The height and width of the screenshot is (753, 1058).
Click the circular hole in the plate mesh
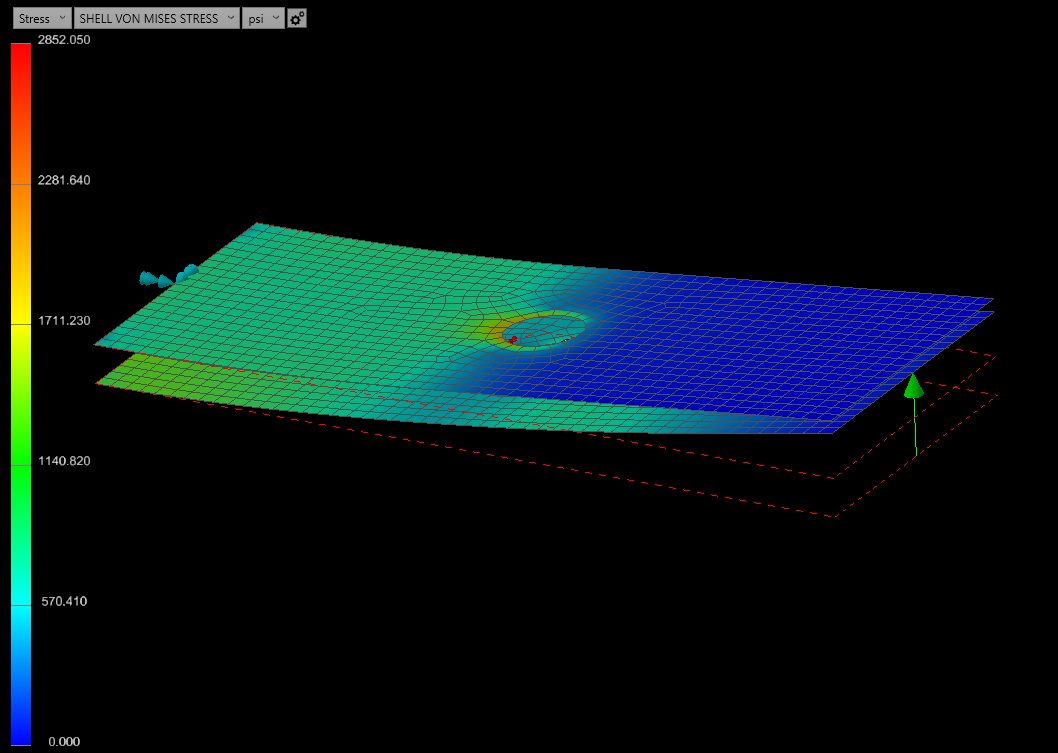pyautogui.click(x=544, y=330)
